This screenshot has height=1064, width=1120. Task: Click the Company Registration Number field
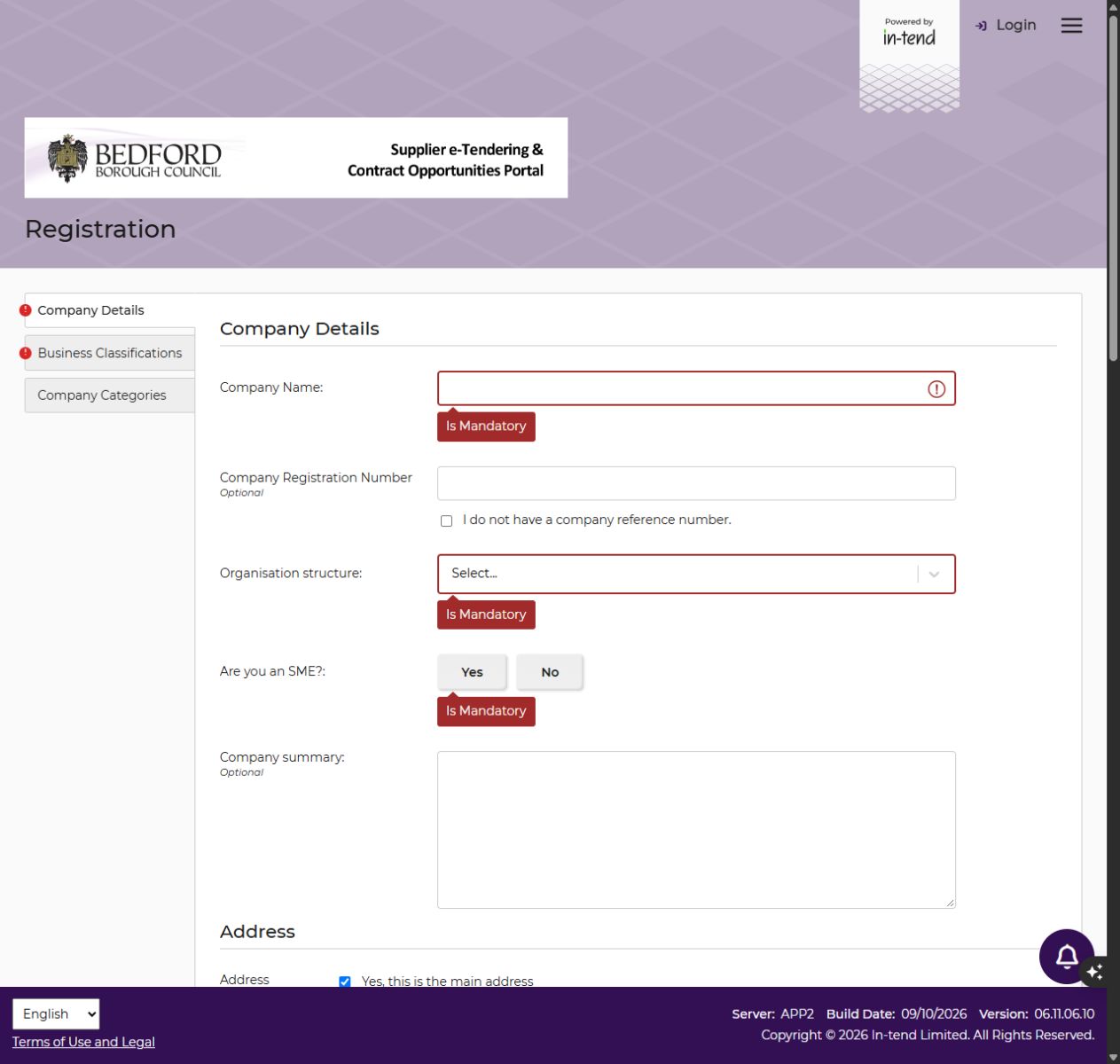pos(696,483)
